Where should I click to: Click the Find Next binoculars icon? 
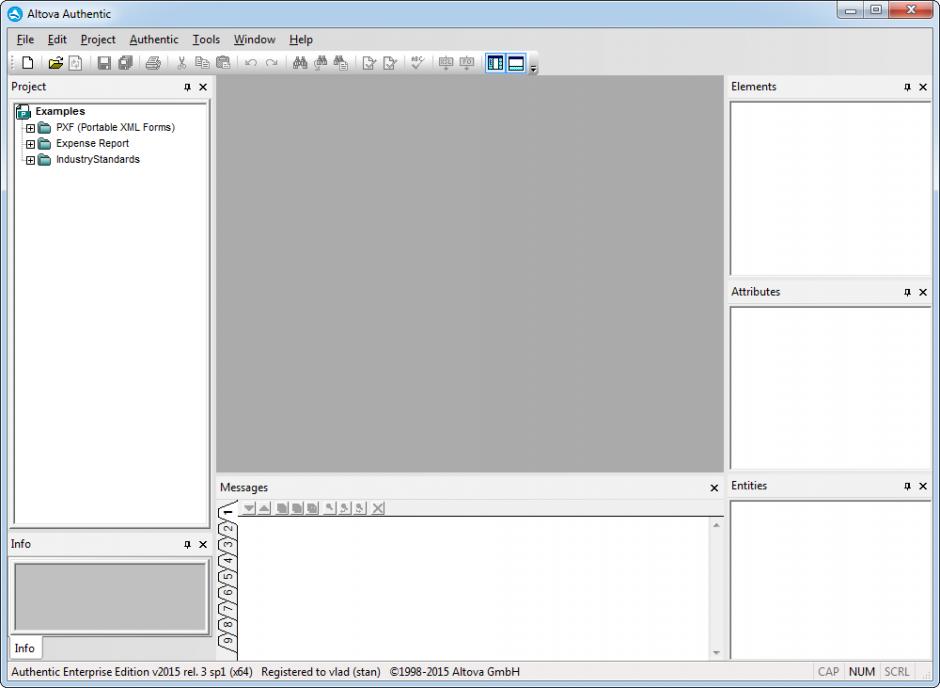(321, 63)
